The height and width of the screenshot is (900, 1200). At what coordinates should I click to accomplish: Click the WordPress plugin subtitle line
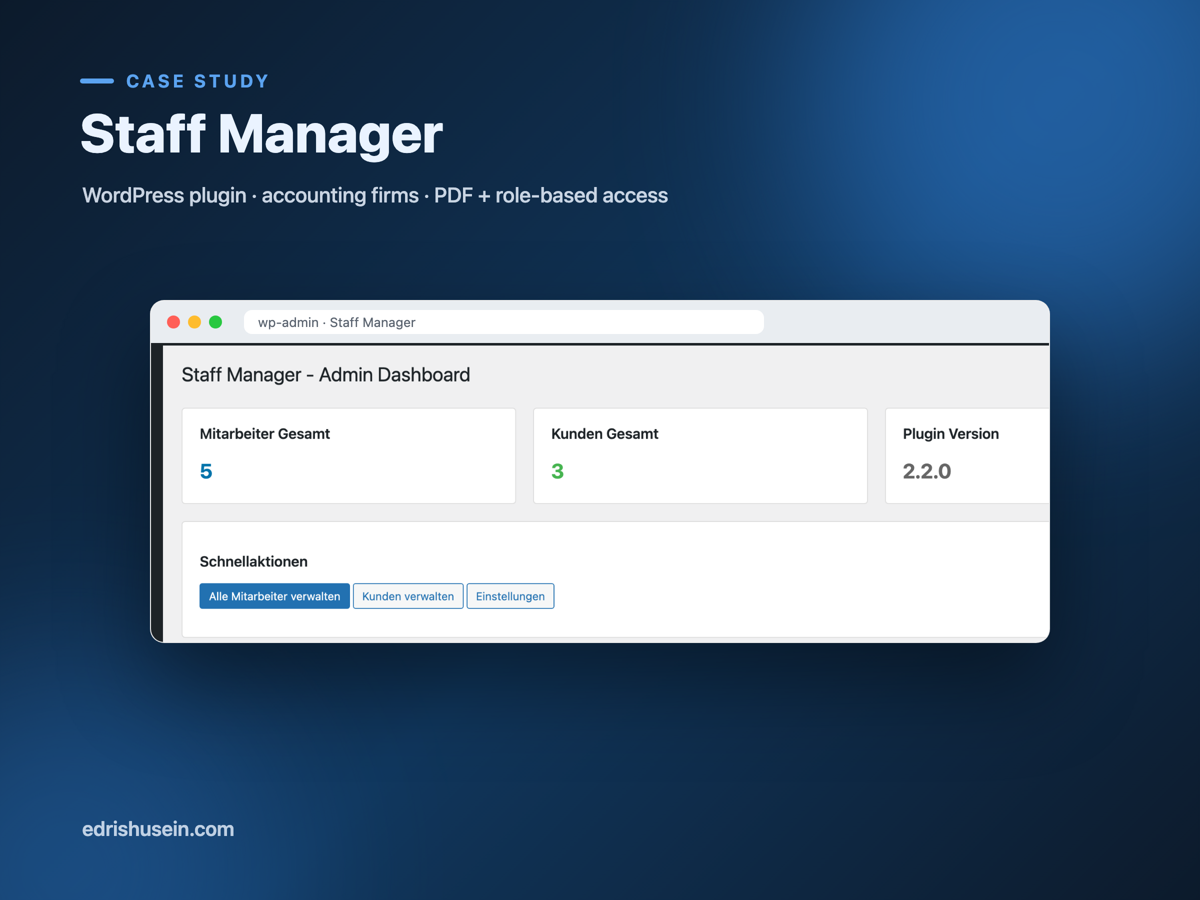click(x=375, y=196)
